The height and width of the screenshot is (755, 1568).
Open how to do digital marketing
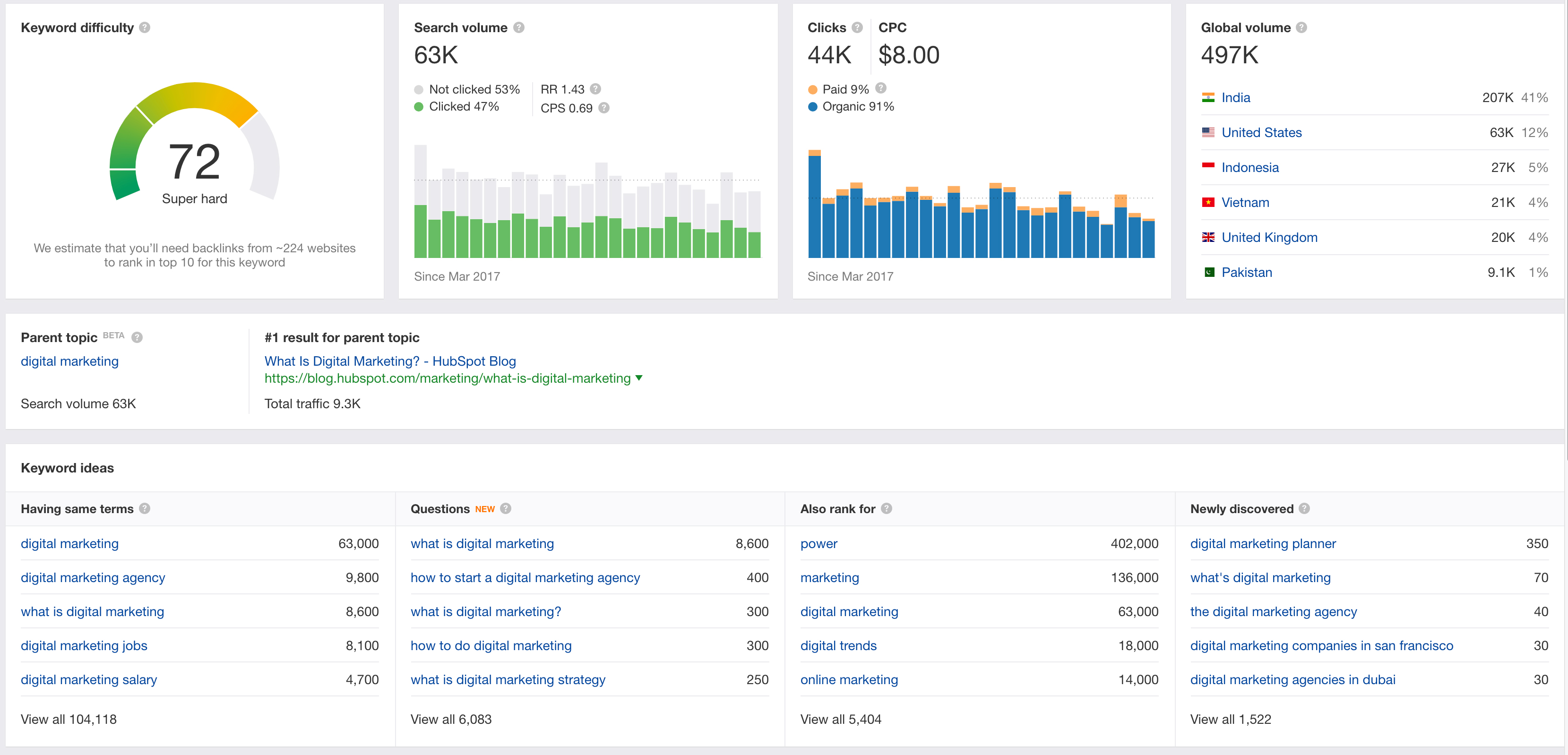491,645
